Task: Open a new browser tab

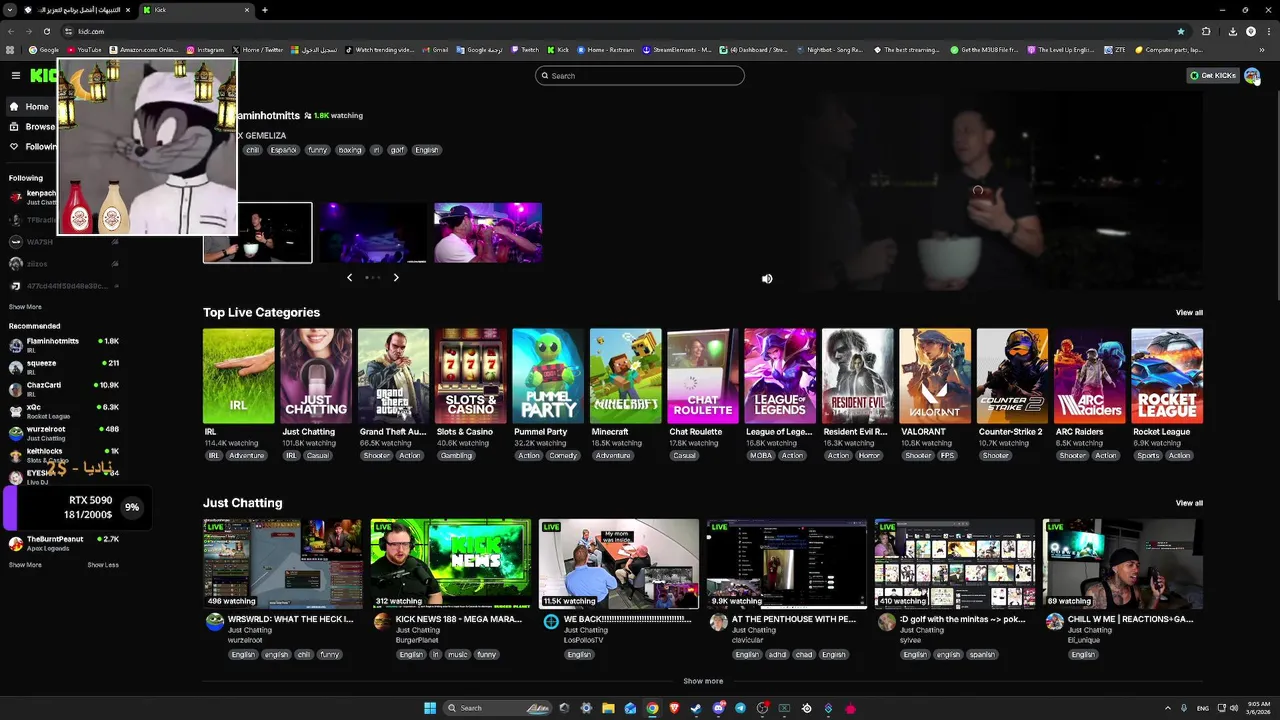Action: click(x=265, y=10)
